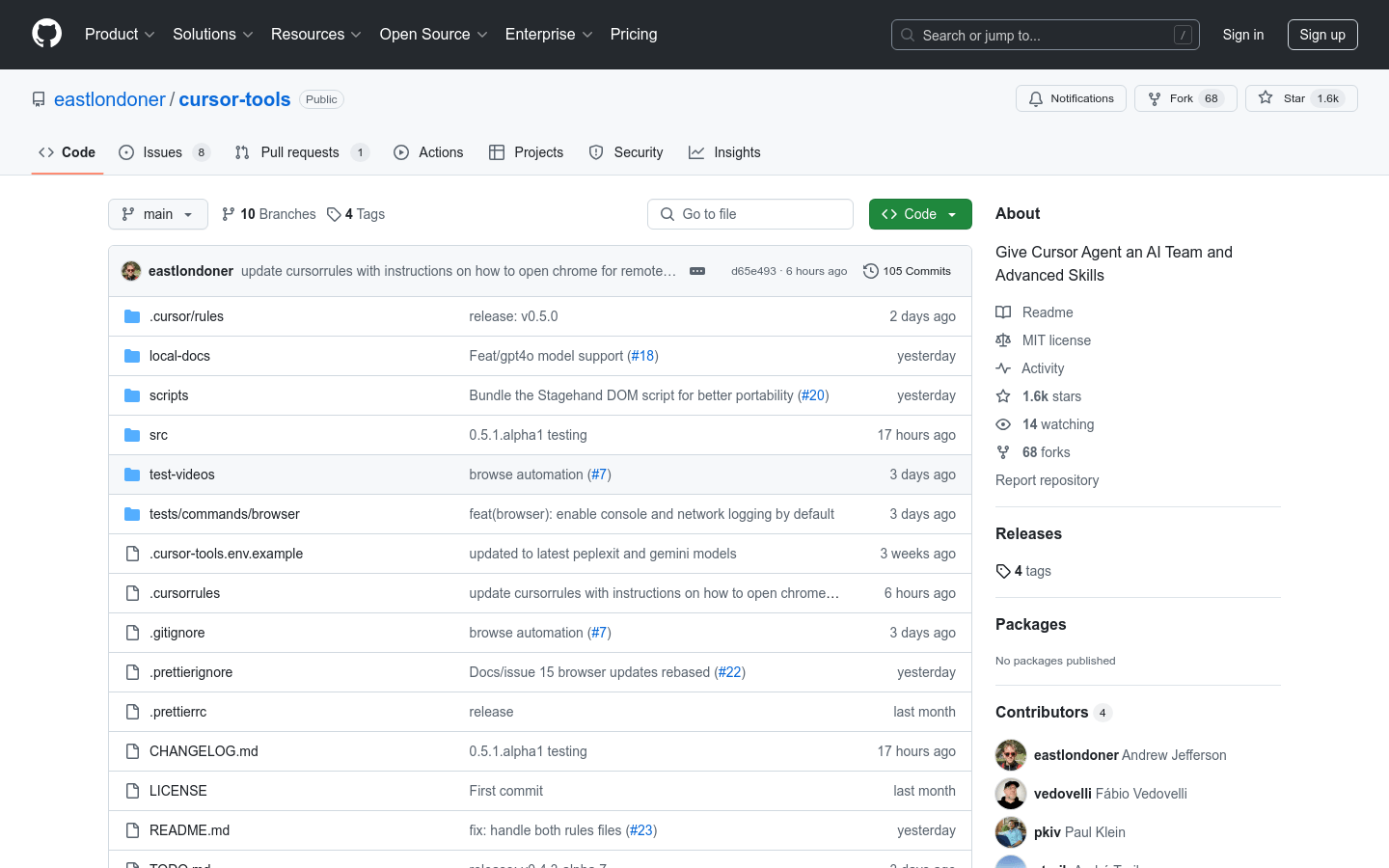The height and width of the screenshot is (868, 1389).
Task: Click eastlondoner's avatar in commit header
Action: pos(131,271)
